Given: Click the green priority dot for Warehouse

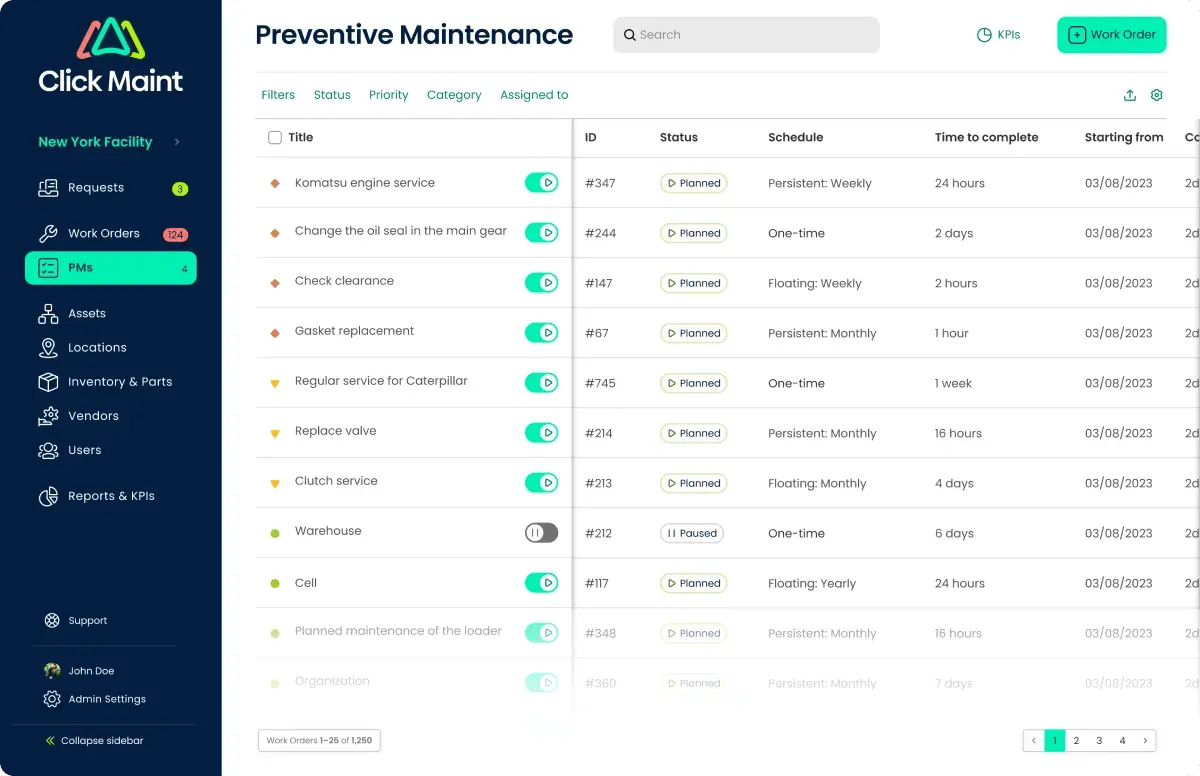Looking at the screenshot, I should pyautogui.click(x=275, y=534).
